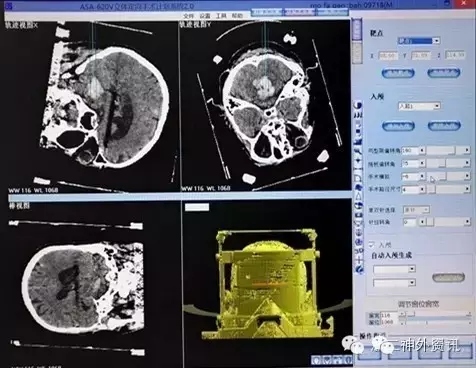Click the half-circle contrast icon in tool strip
This screenshot has width=476, height=368.
click(357, 105)
